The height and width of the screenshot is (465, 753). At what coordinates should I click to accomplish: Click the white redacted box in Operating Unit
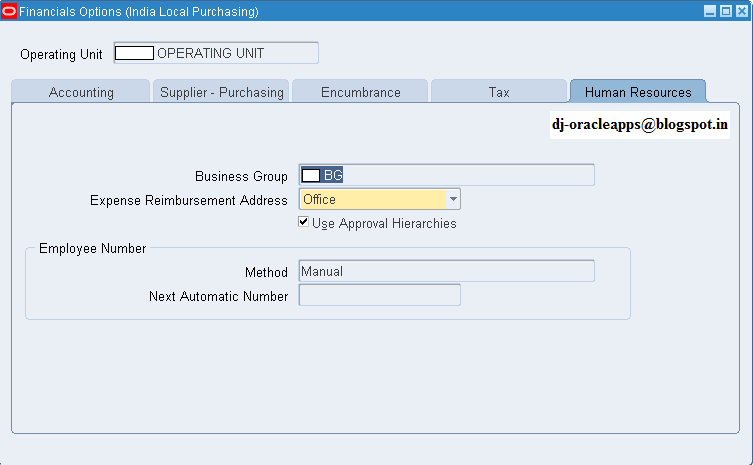[134, 53]
